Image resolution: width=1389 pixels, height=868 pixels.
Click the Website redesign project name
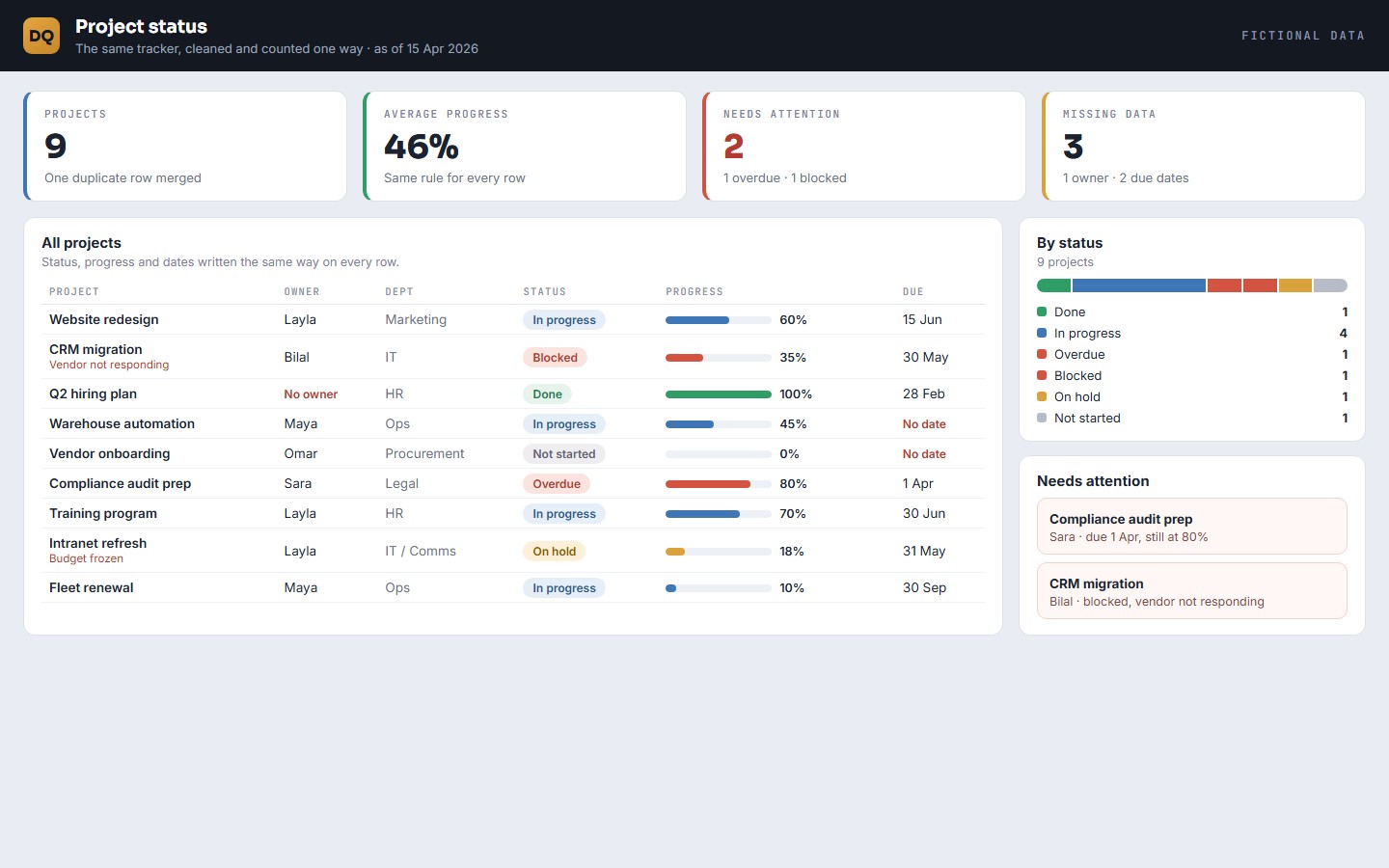[104, 320]
